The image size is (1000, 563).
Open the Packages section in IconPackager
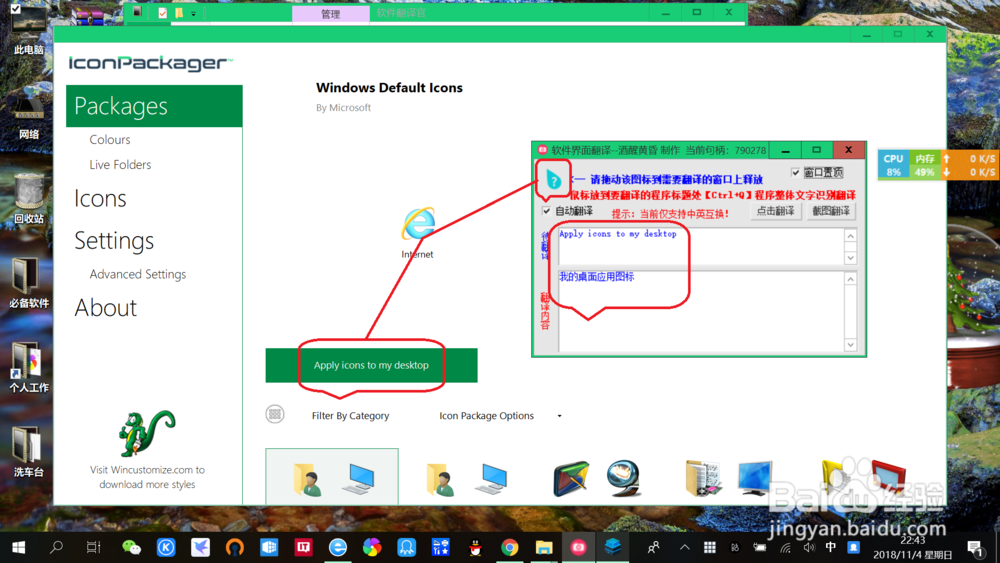tap(154, 106)
